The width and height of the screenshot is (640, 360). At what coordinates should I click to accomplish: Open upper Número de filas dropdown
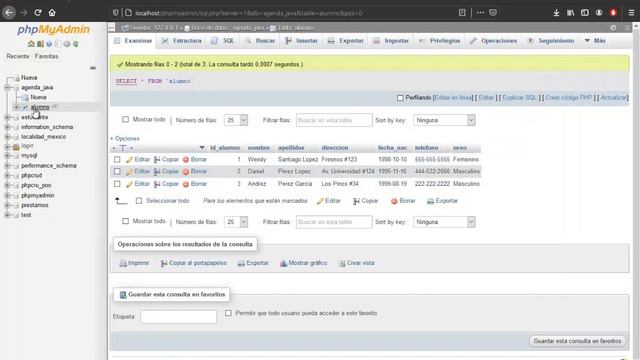[236, 120]
